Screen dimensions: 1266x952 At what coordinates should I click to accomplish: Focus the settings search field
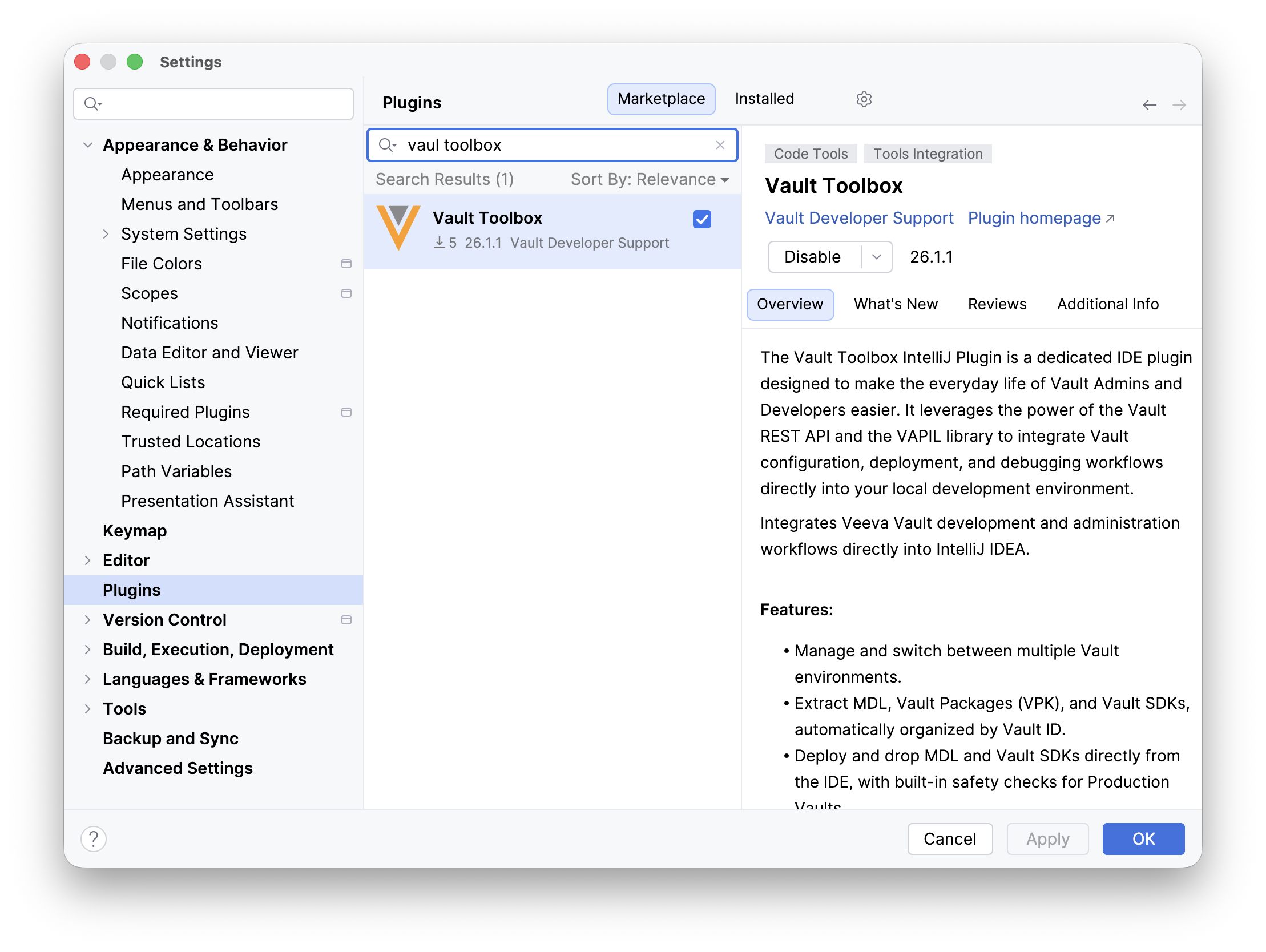click(213, 104)
